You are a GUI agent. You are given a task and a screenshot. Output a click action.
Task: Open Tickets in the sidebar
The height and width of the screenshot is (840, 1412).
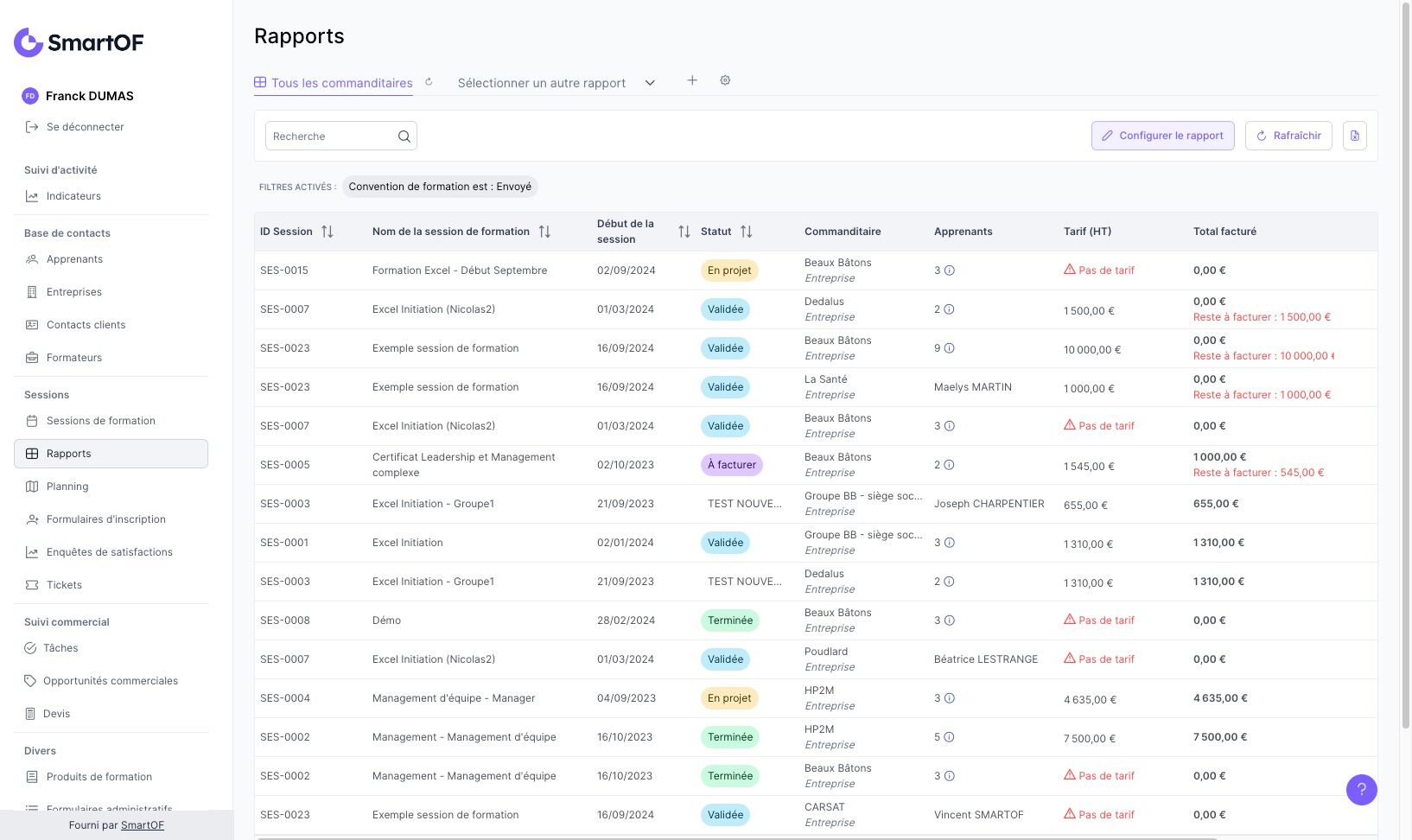pyautogui.click(x=64, y=585)
